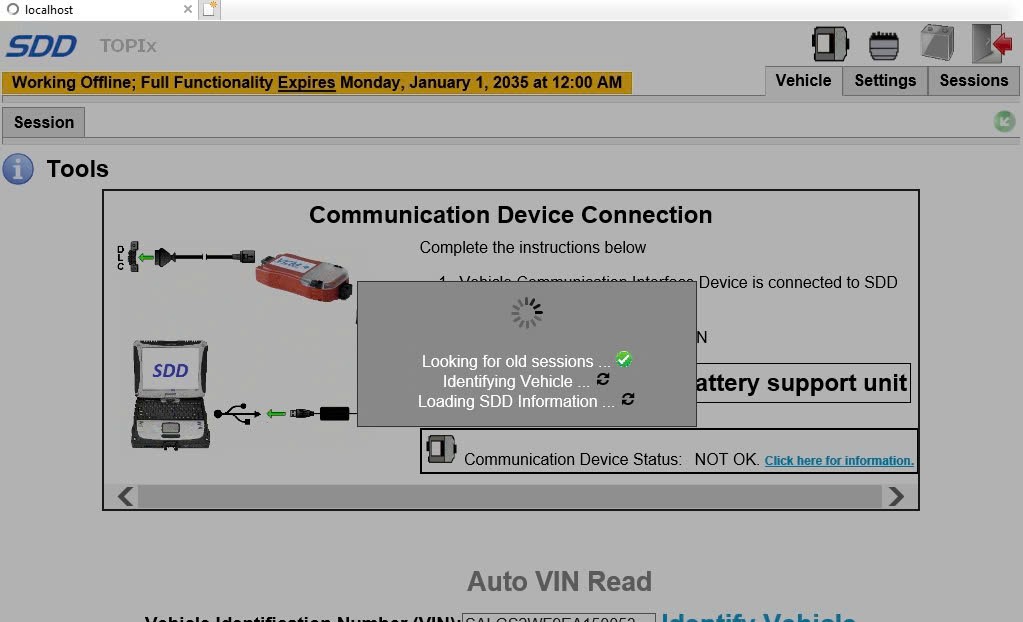
Task: Switch to the Settings tab
Action: click(x=884, y=81)
